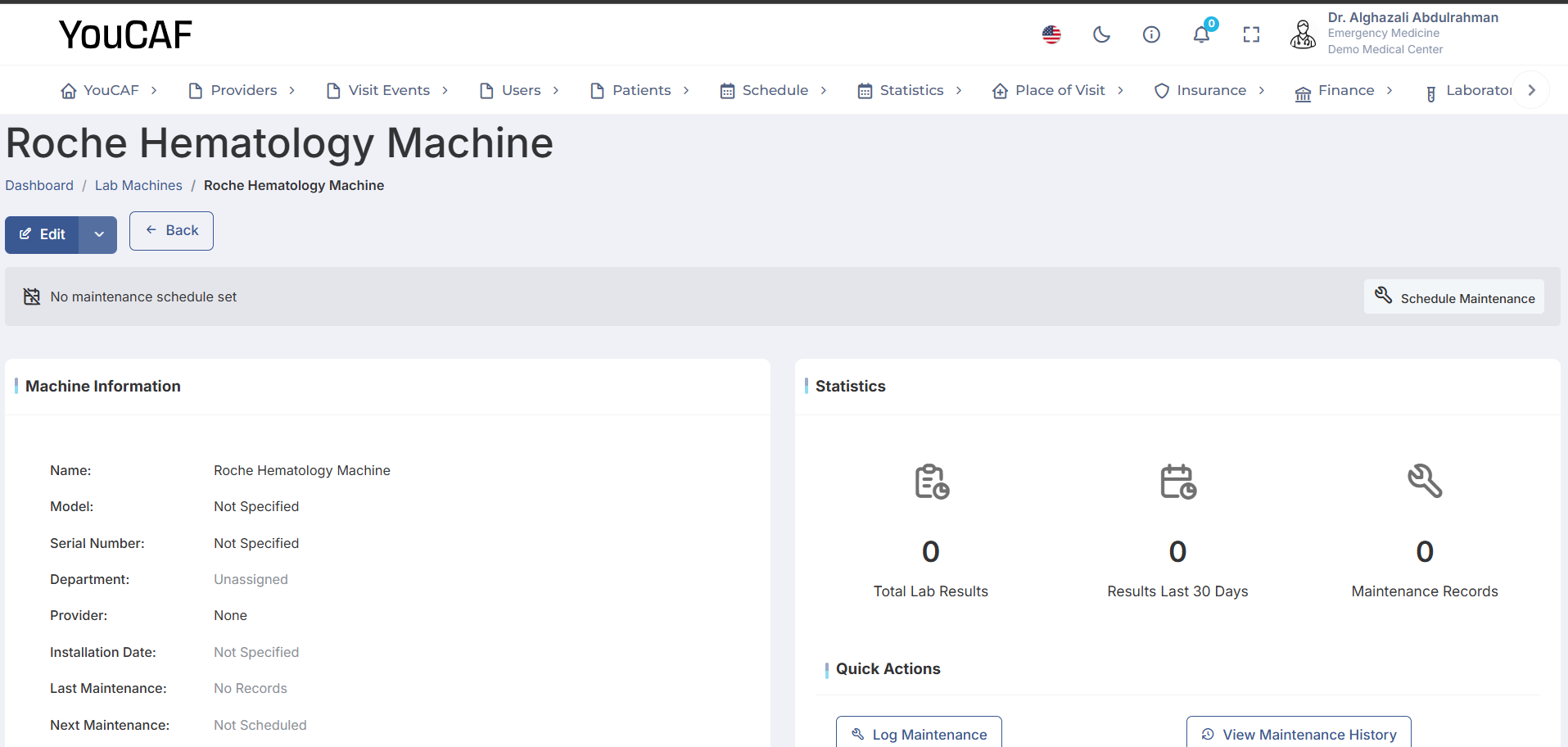Open the info circle icon in the header
1568x747 pixels.
point(1151,34)
